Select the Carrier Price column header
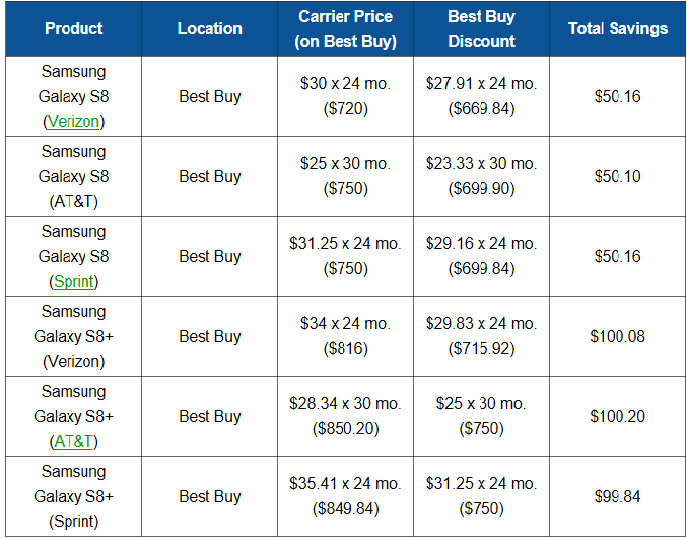The width and height of the screenshot is (687, 538). 347,28
